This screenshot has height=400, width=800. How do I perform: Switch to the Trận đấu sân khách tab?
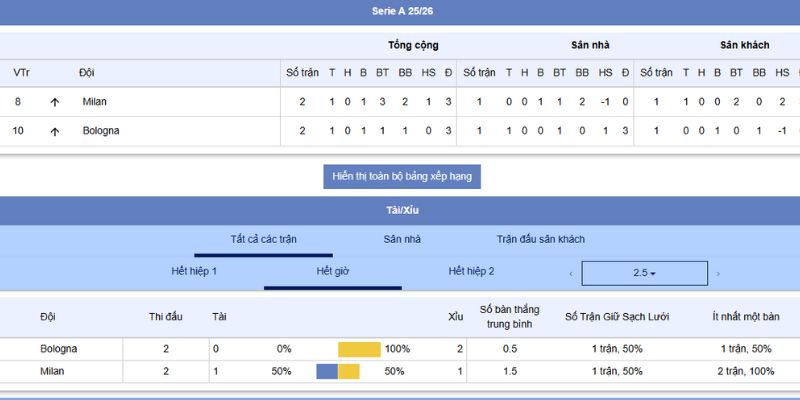coord(540,240)
